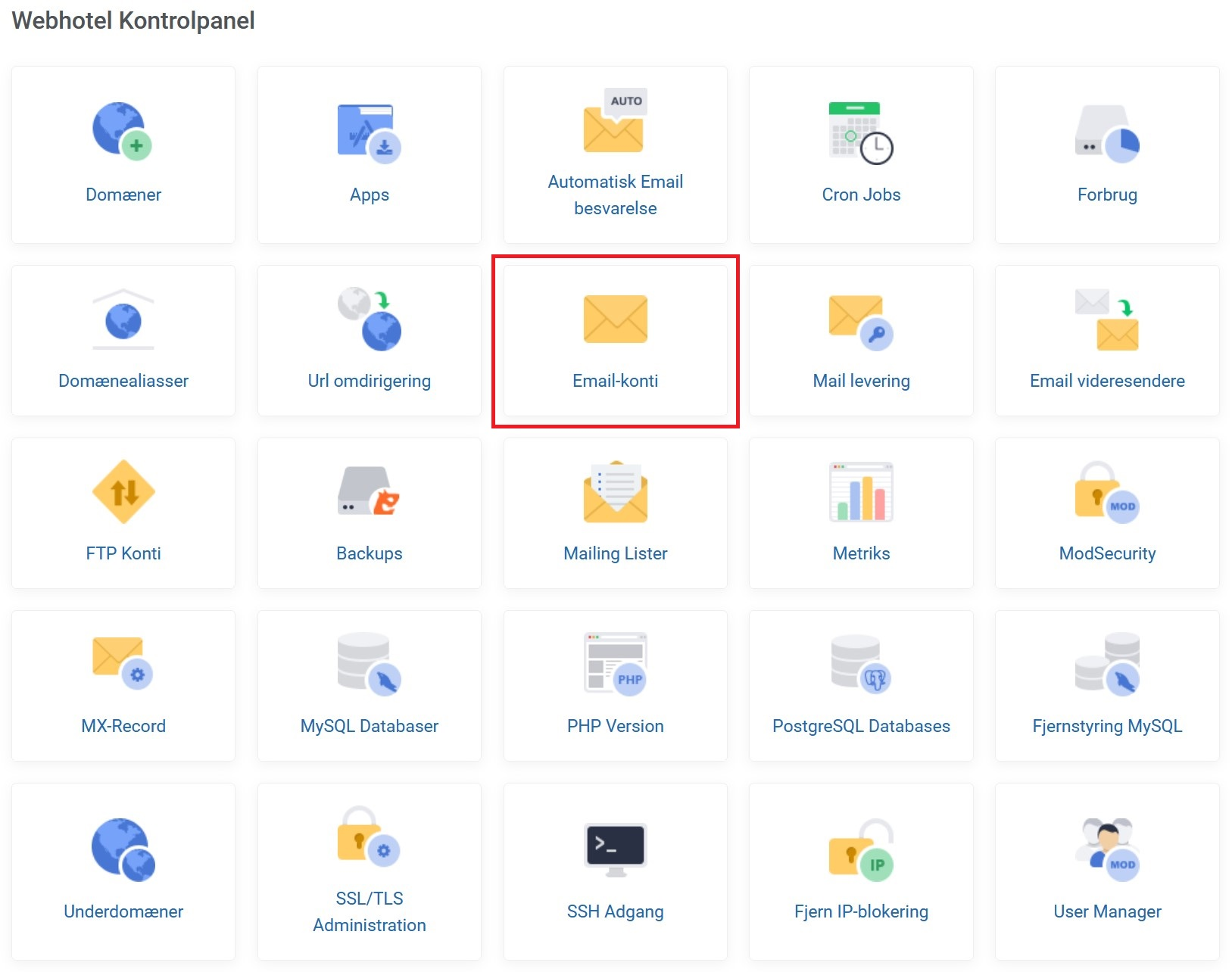Click the highlighted Email-konti envelope icon

coord(615,319)
